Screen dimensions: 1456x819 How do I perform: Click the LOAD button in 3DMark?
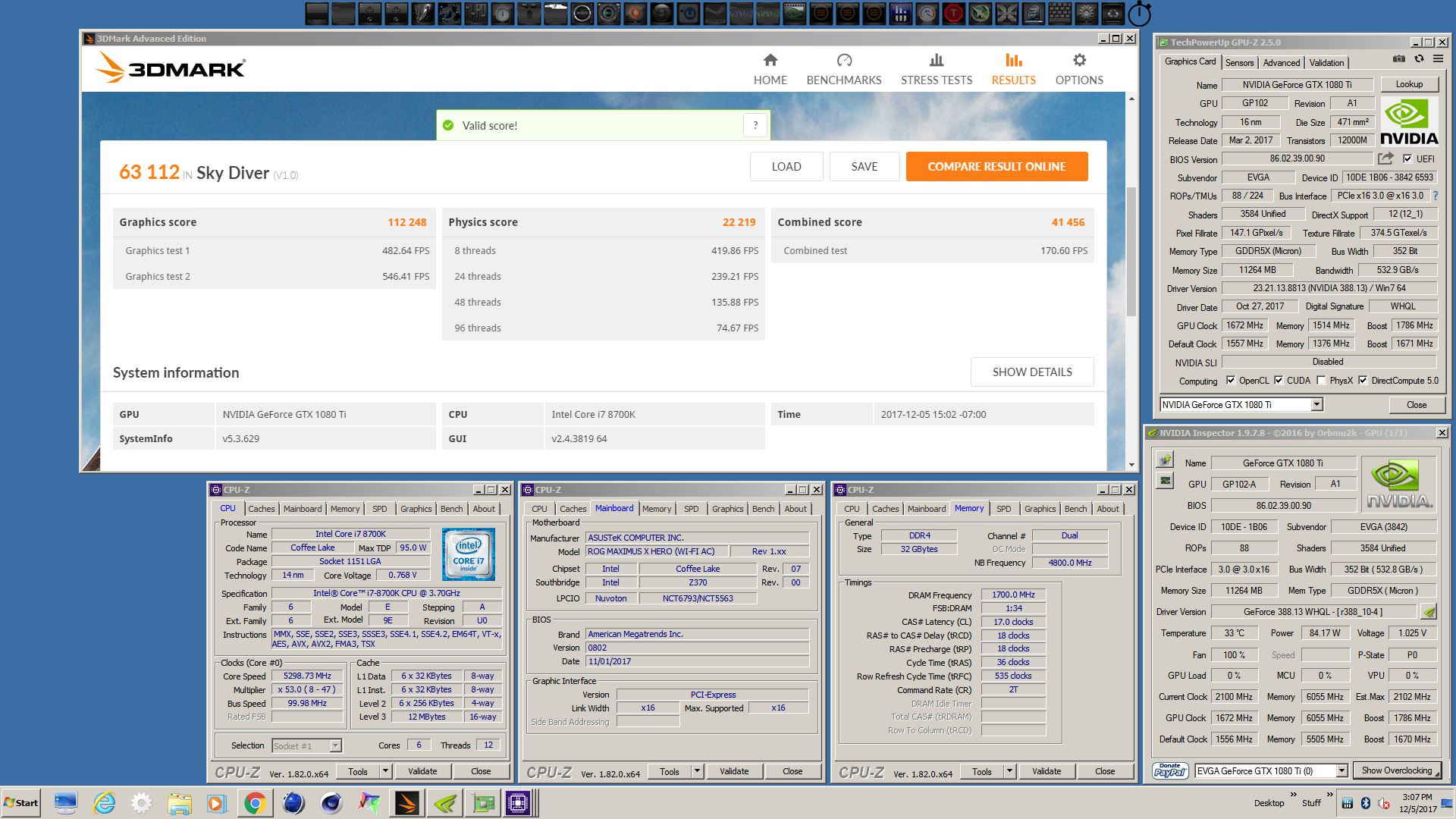click(786, 167)
